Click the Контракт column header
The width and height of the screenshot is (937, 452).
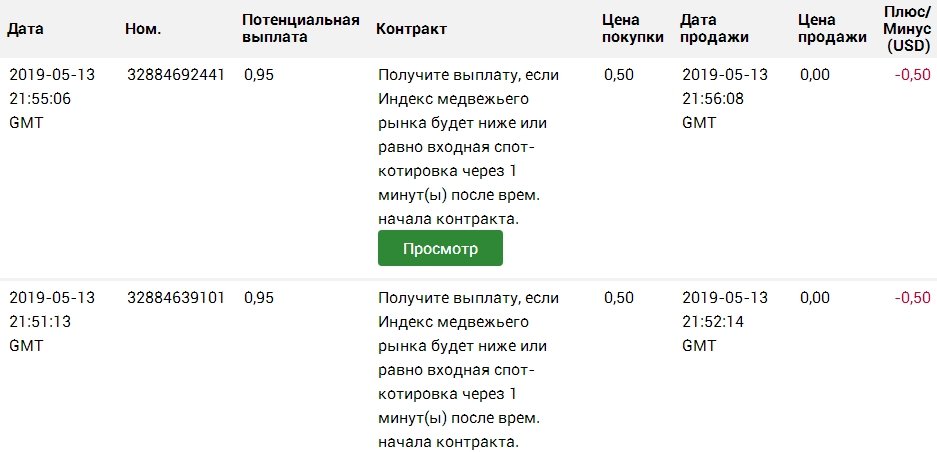tap(411, 29)
